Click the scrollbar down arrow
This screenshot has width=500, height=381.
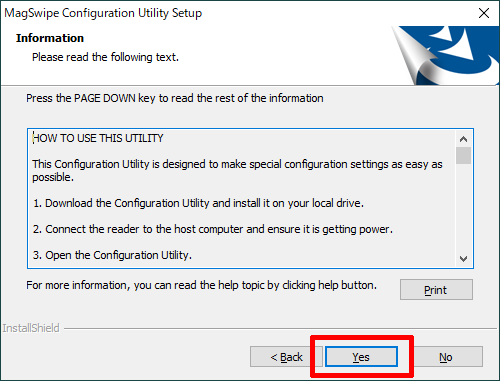(463, 259)
